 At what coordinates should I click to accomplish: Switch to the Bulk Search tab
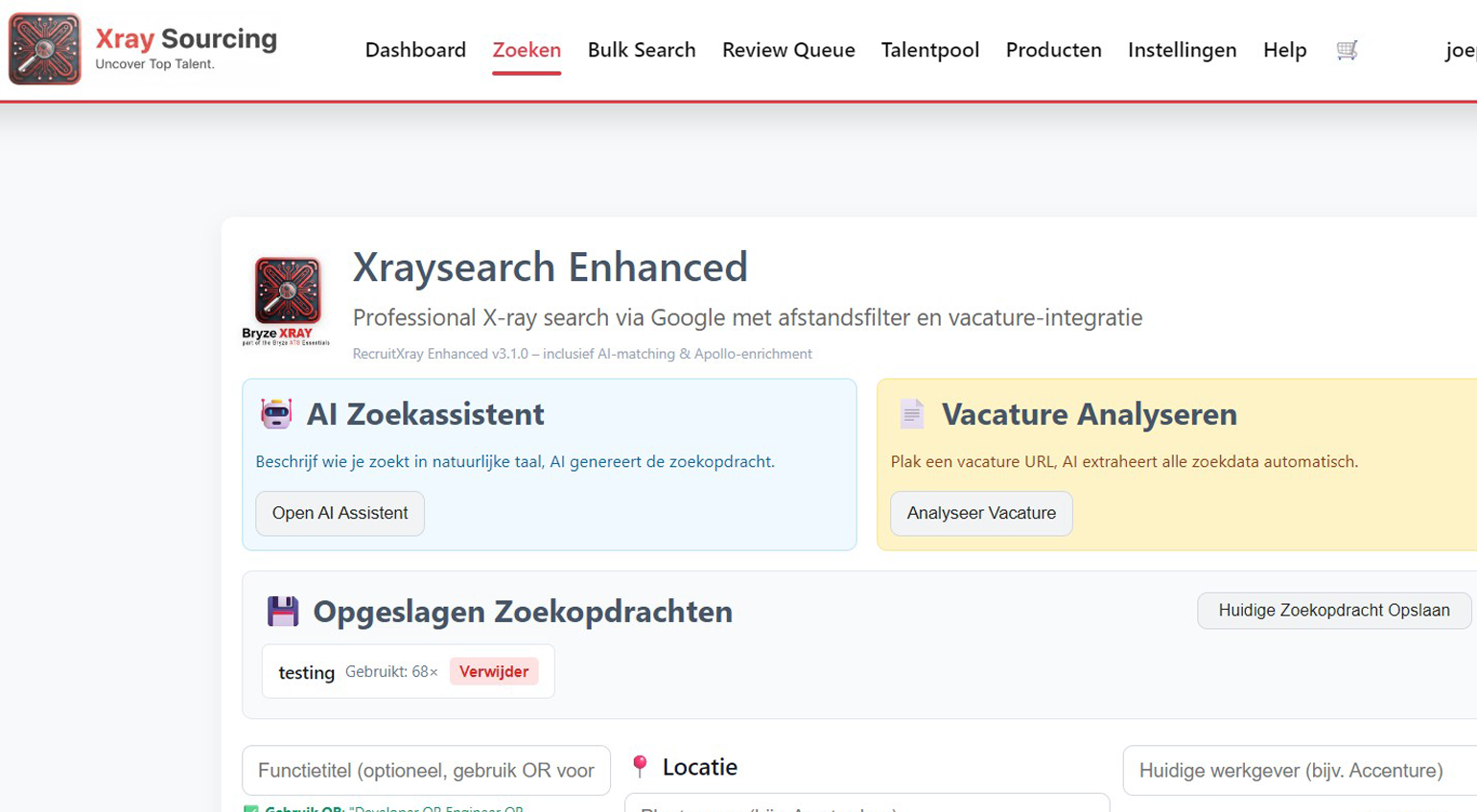click(642, 50)
